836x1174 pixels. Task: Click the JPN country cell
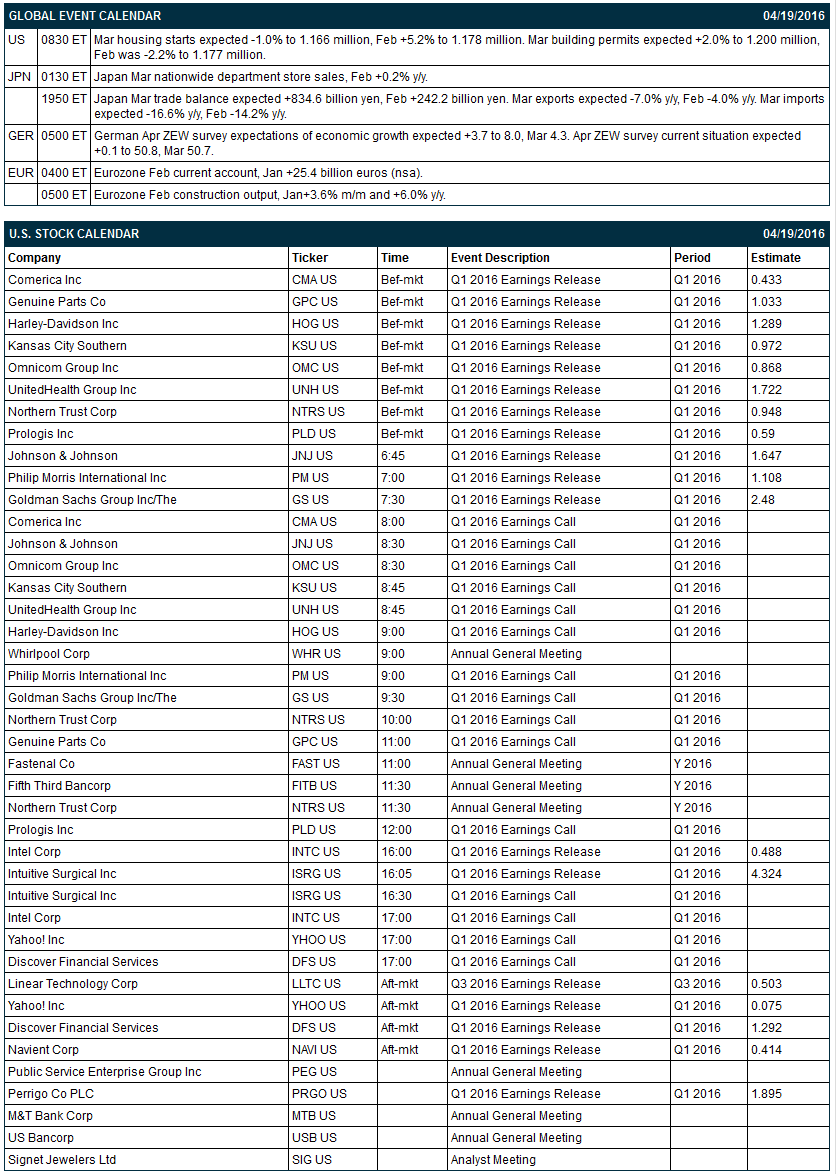pyautogui.click(x=19, y=76)
